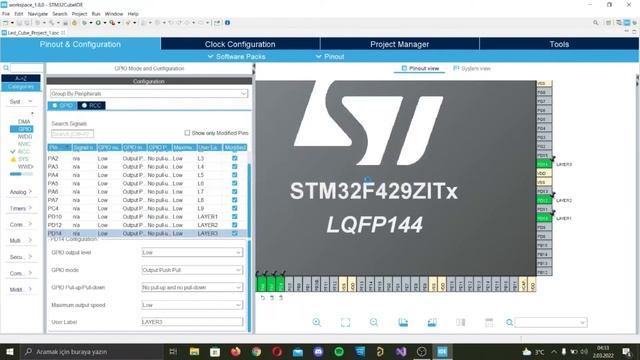Switch to System view
Screen dimensions: 640x360
472,69
